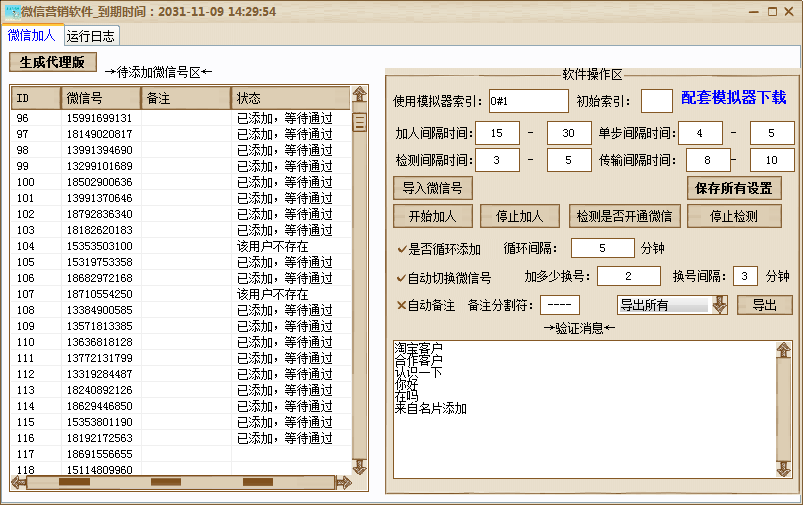Click the 使用模拟器索引 input field
Screen dimensions: 803x505
[529, 101]
